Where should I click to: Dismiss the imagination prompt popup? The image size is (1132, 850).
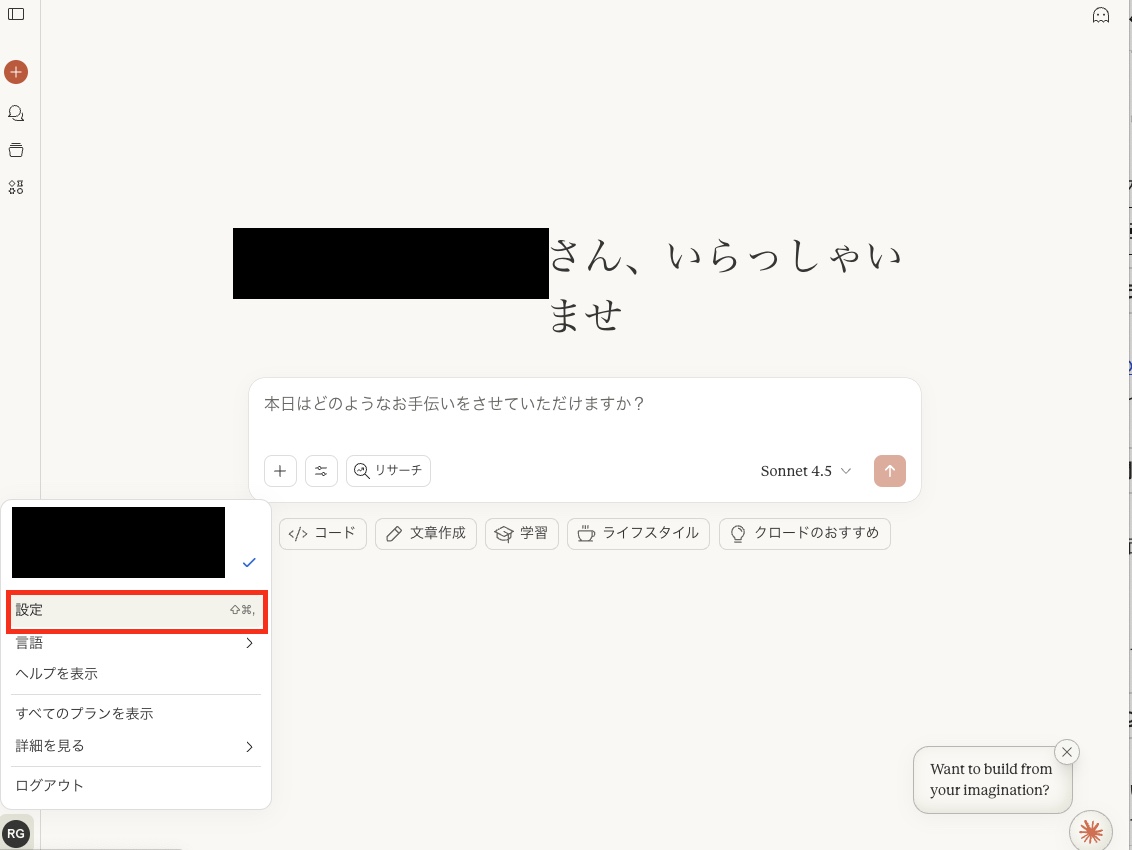(x=1067, y=752)
